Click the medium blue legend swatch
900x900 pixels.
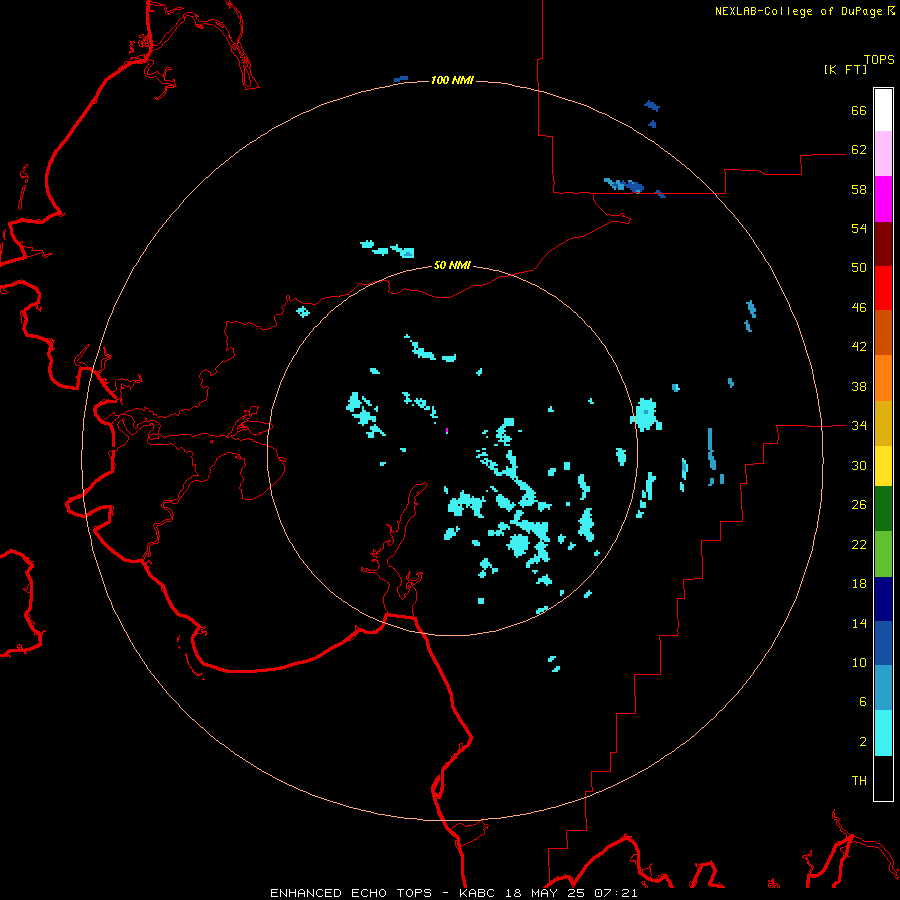point(883,643)
